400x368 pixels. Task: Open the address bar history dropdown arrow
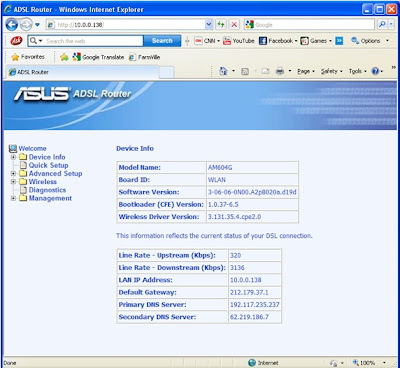[x=209, y=25]
